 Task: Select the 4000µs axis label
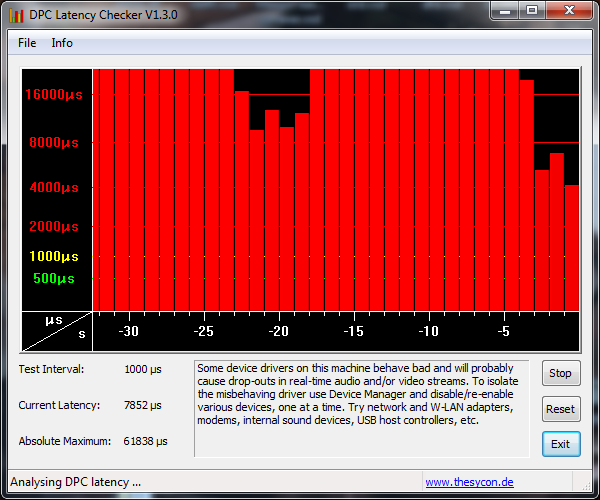pyautogui.click(x=54, y=187)
